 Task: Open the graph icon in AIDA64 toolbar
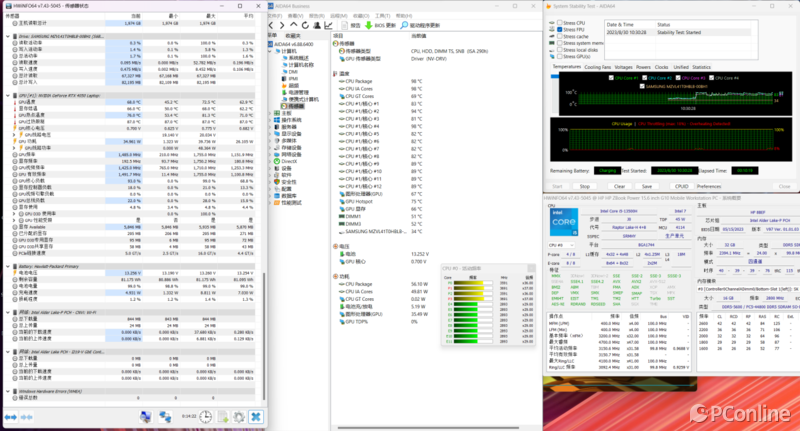coord(329,25)
